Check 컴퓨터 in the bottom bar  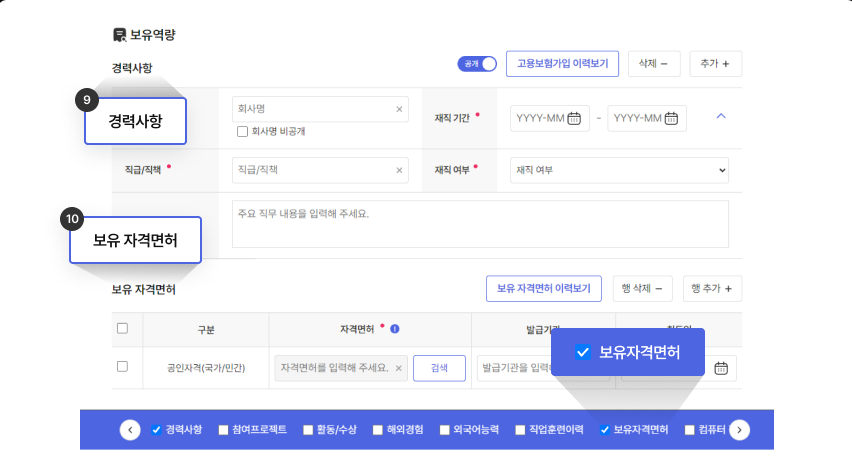click(690, 430)
